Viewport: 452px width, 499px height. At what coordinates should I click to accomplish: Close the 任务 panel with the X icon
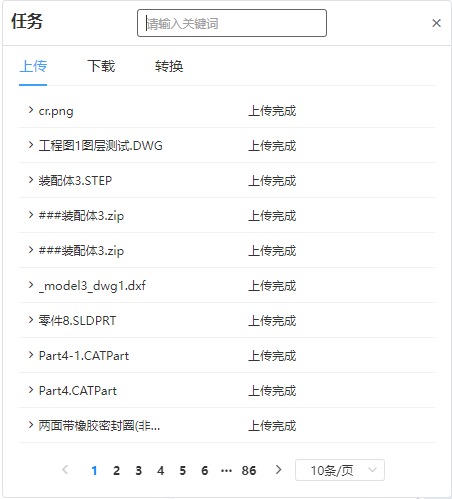click(x=436, y=23)
